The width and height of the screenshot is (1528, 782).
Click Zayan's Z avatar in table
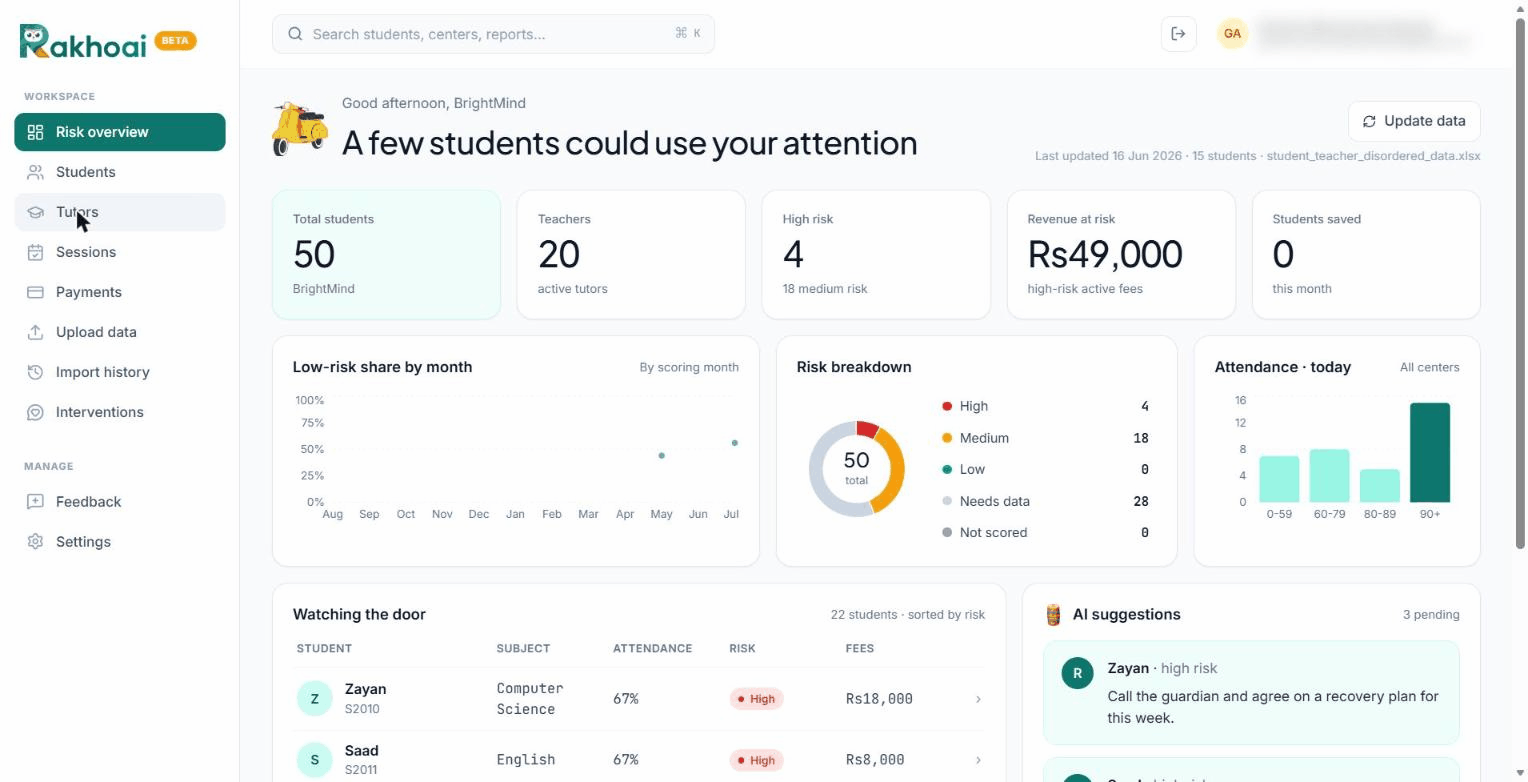[x=314, y=698]
